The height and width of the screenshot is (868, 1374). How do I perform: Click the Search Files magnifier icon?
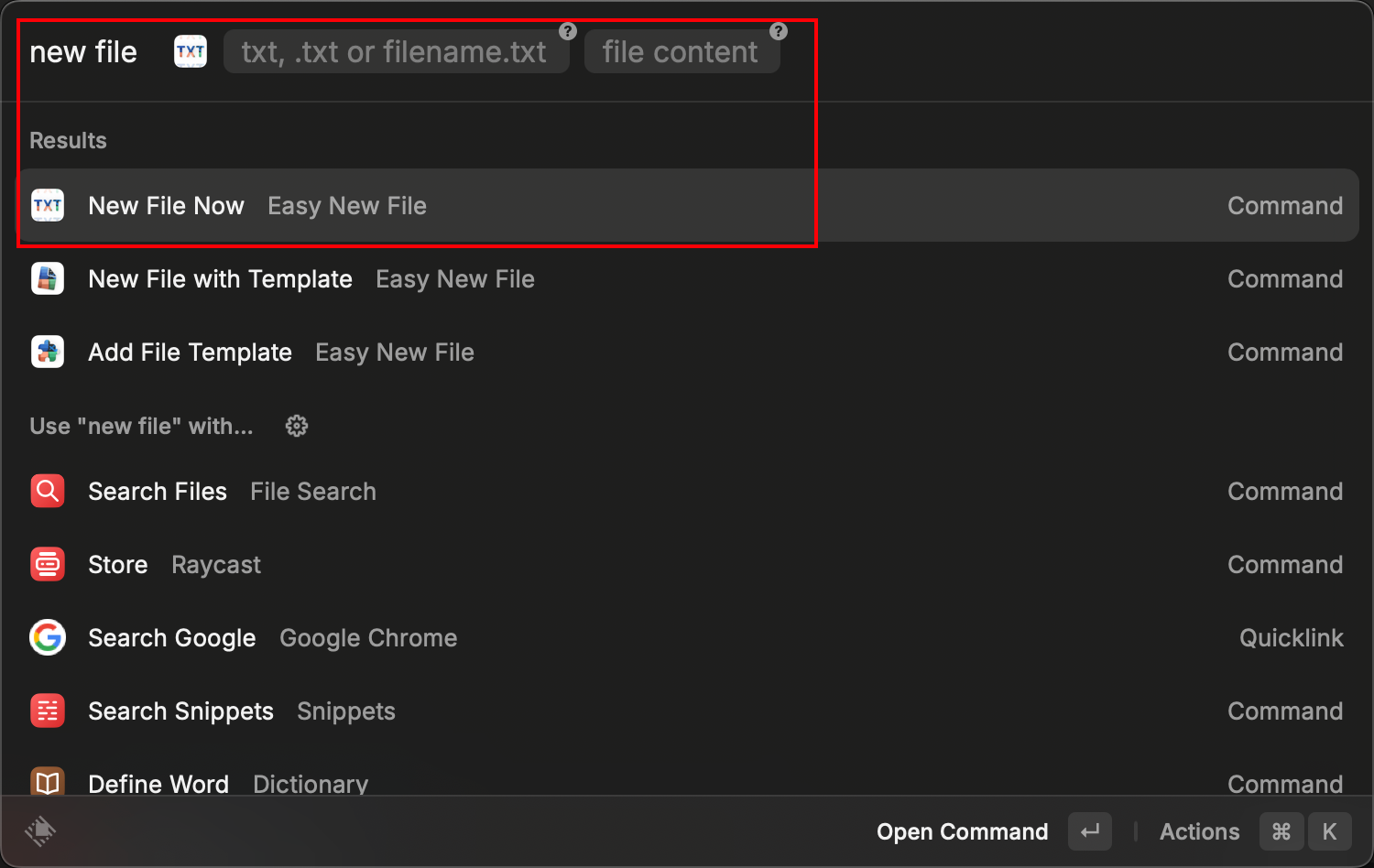tap(48, 491)
